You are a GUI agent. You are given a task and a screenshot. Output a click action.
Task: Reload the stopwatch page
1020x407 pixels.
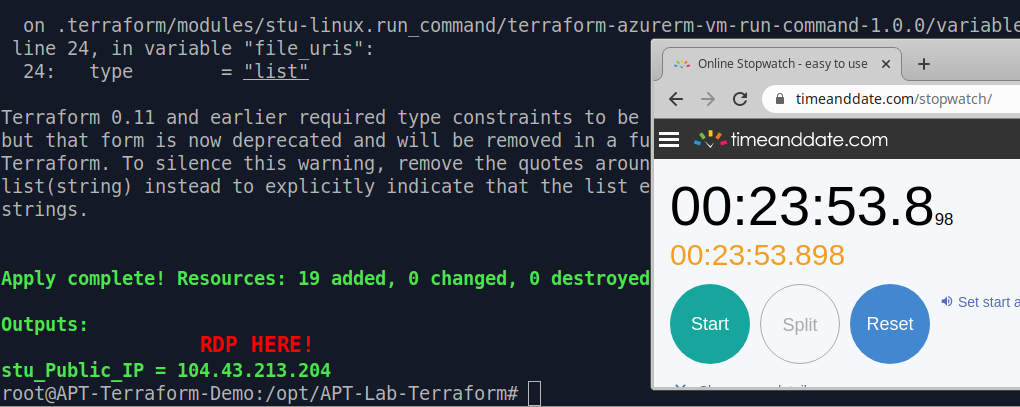pyautogui.click(x=740, y=99)
